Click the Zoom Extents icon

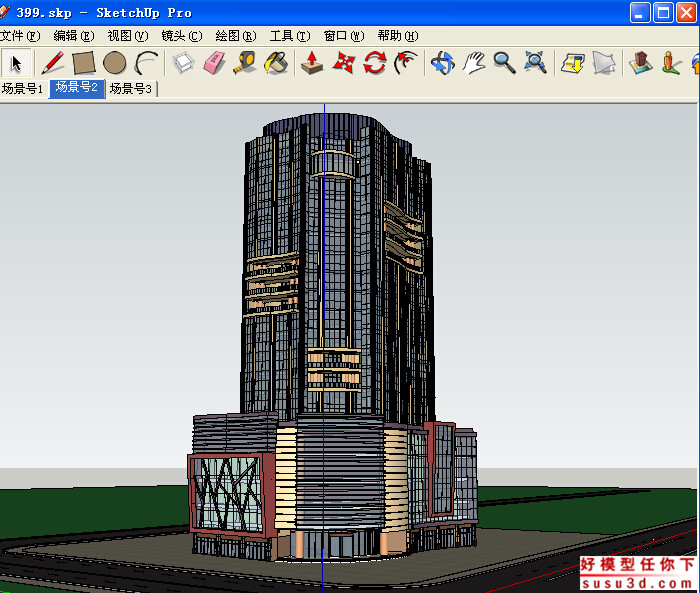pos(535,63)
